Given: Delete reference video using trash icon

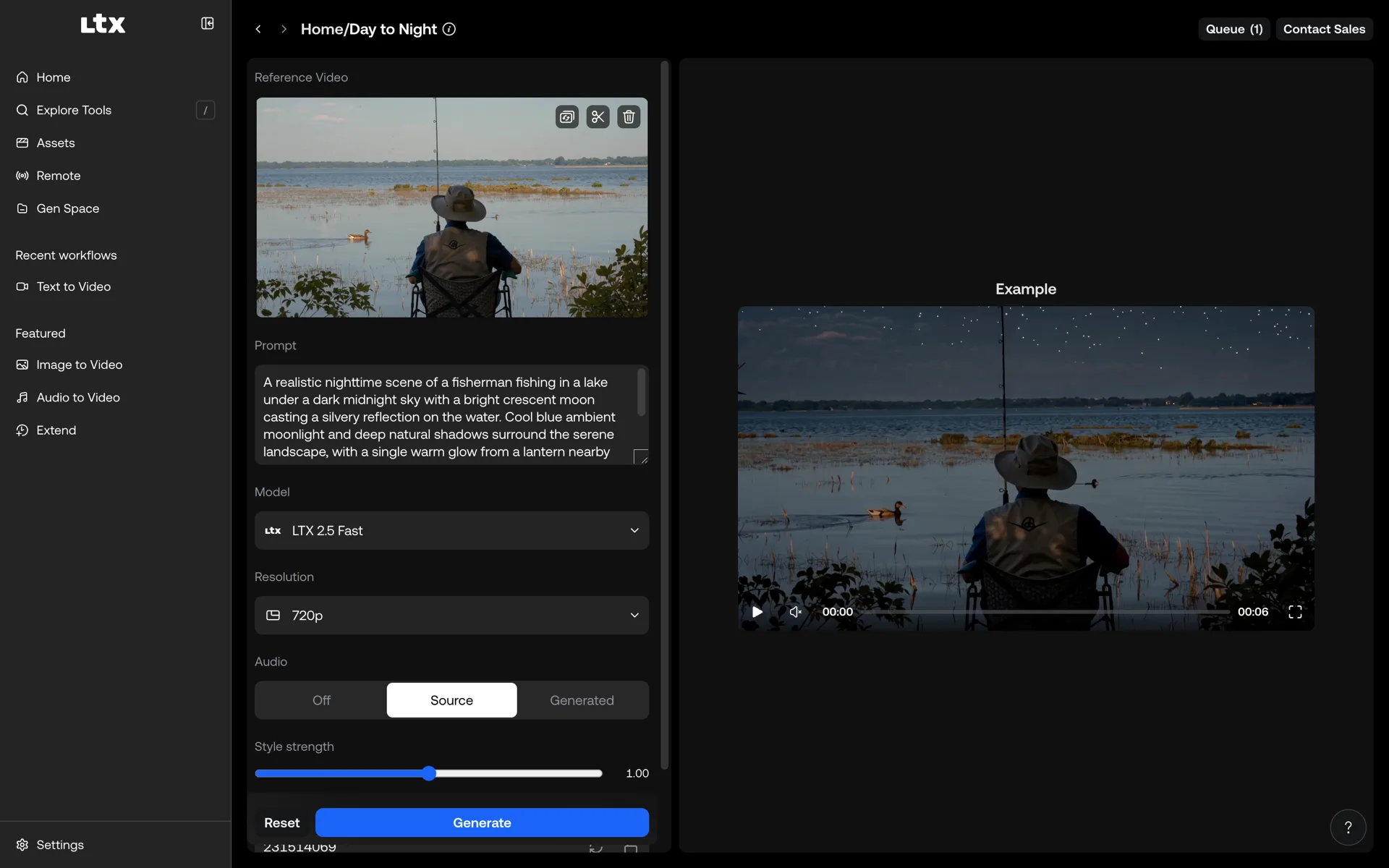Looking at the screenshot, I should [629, 116].
